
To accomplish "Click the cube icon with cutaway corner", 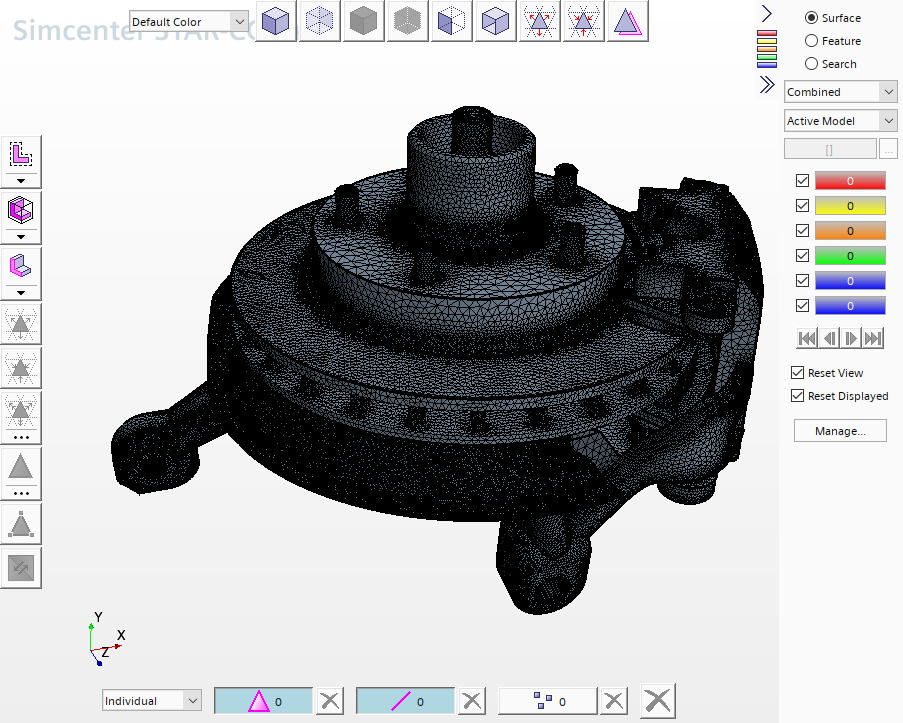I will tap(495, 21).
